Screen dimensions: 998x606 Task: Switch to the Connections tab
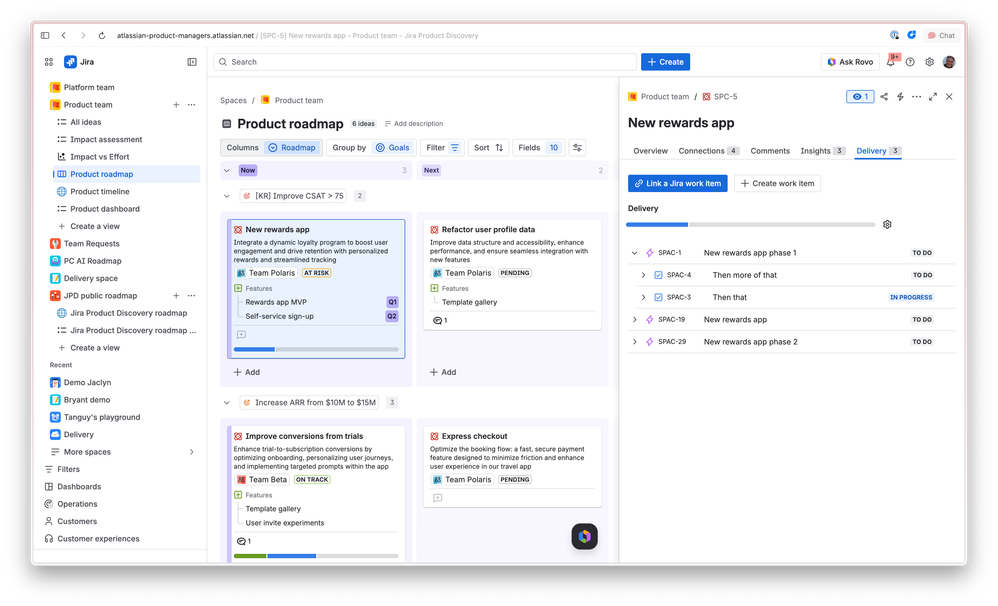pyautogui.click(x=708, y=151)
